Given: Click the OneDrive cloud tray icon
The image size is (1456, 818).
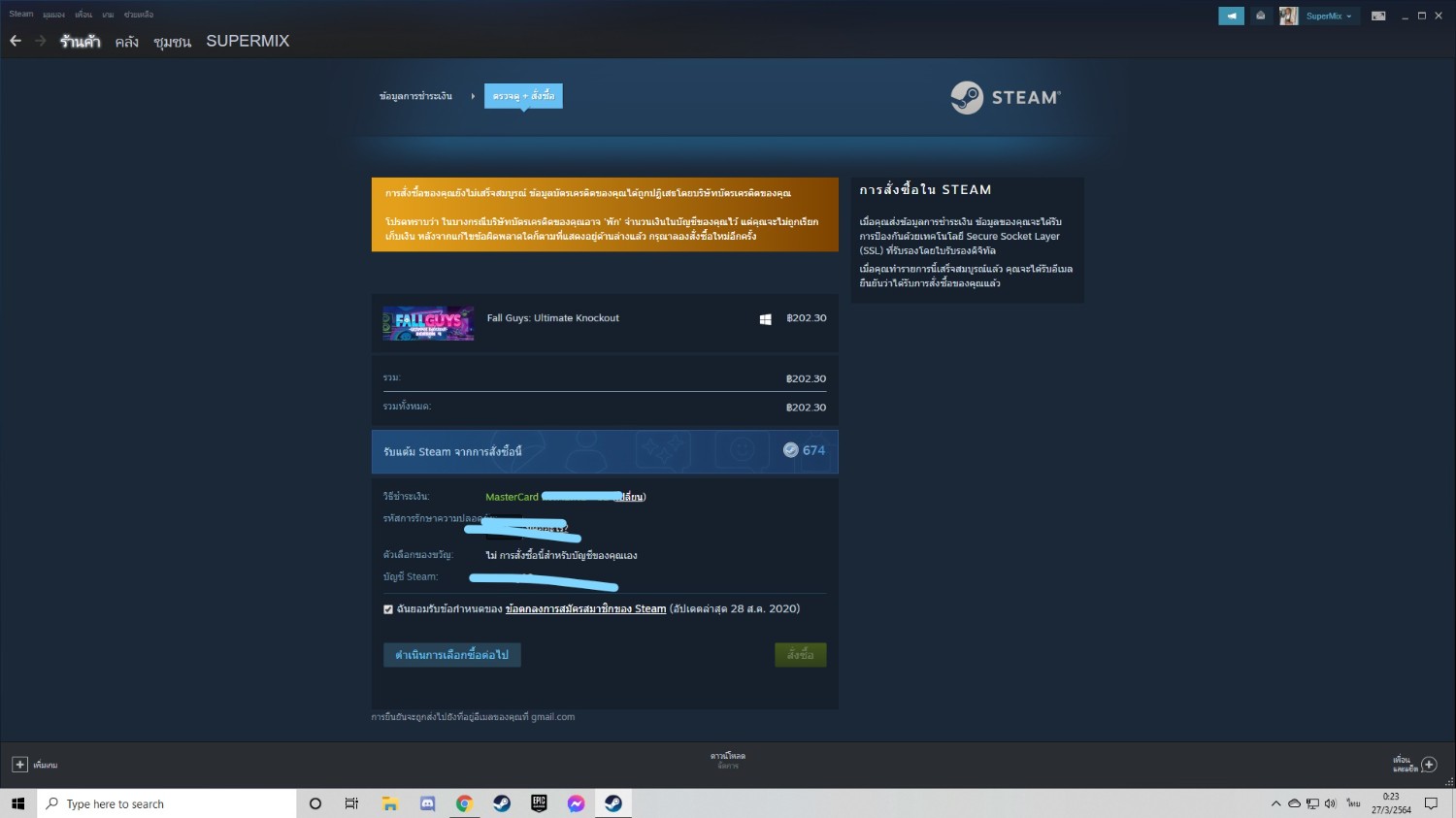Looking at the screenshot, I should click(x=1294, y=803).
